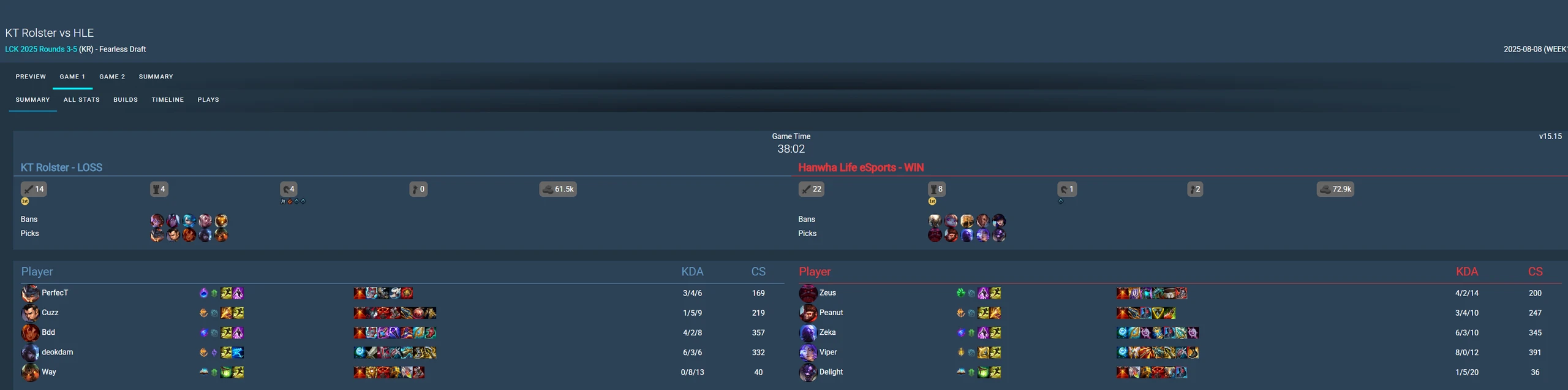The height and width of the screenshot is (390, 1568).
Task: Click Hanwha Life's gold badge showing 72.9k
Action: pyautogui.click(x=1335, y=189)
